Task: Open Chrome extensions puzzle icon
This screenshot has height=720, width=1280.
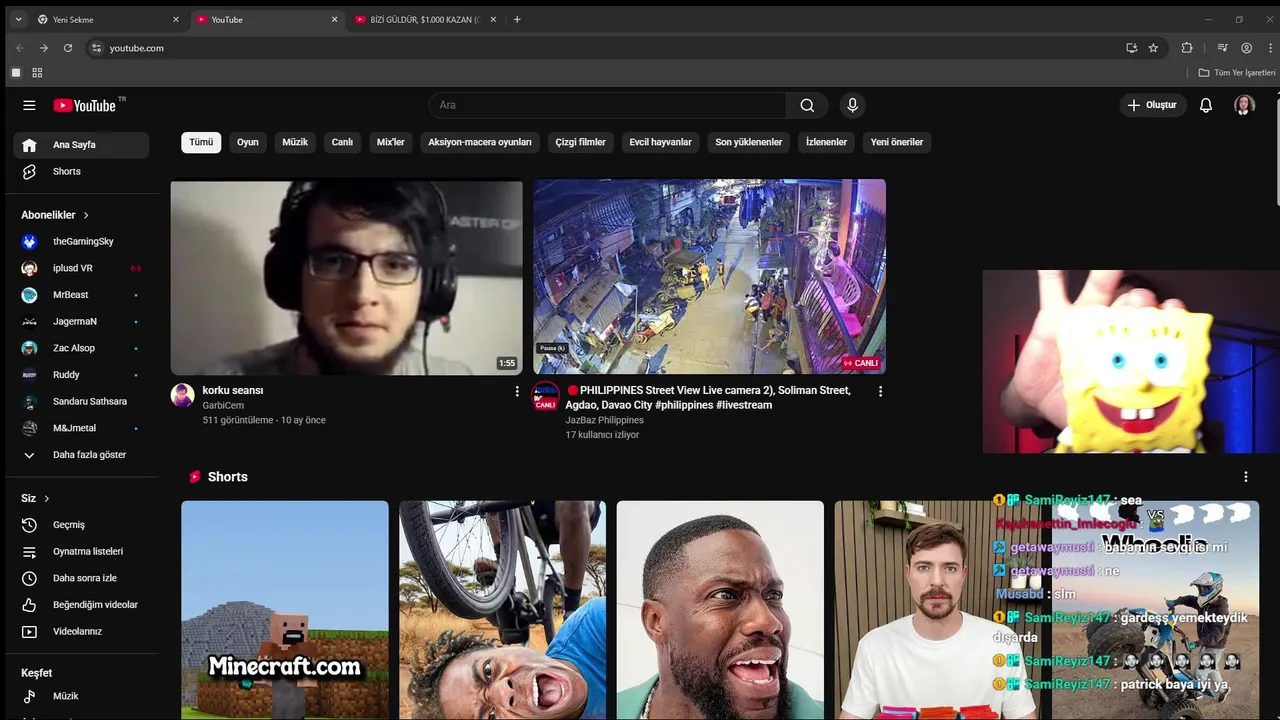Action: (1187, 48)
